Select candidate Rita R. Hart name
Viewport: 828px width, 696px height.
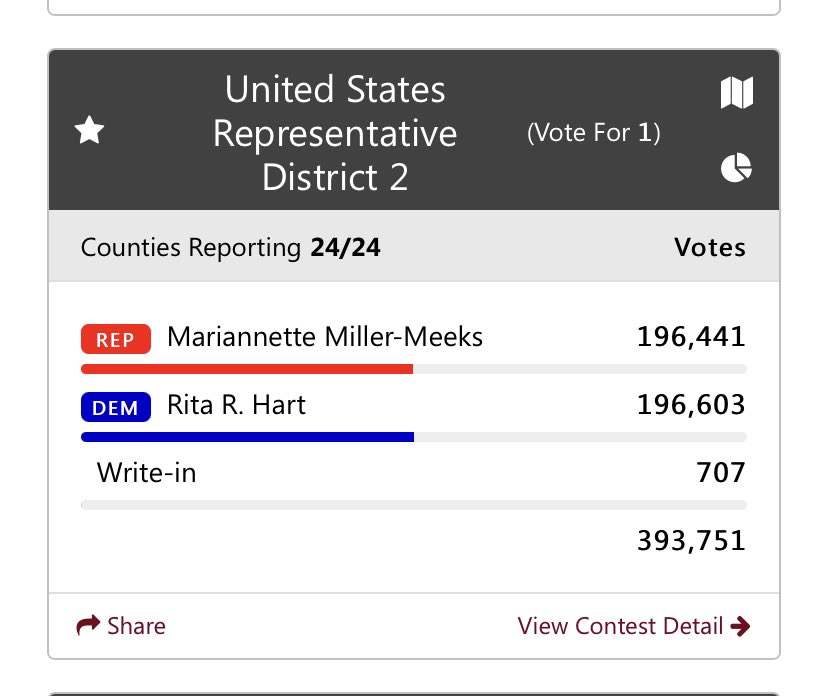click(x=236, y=405)
